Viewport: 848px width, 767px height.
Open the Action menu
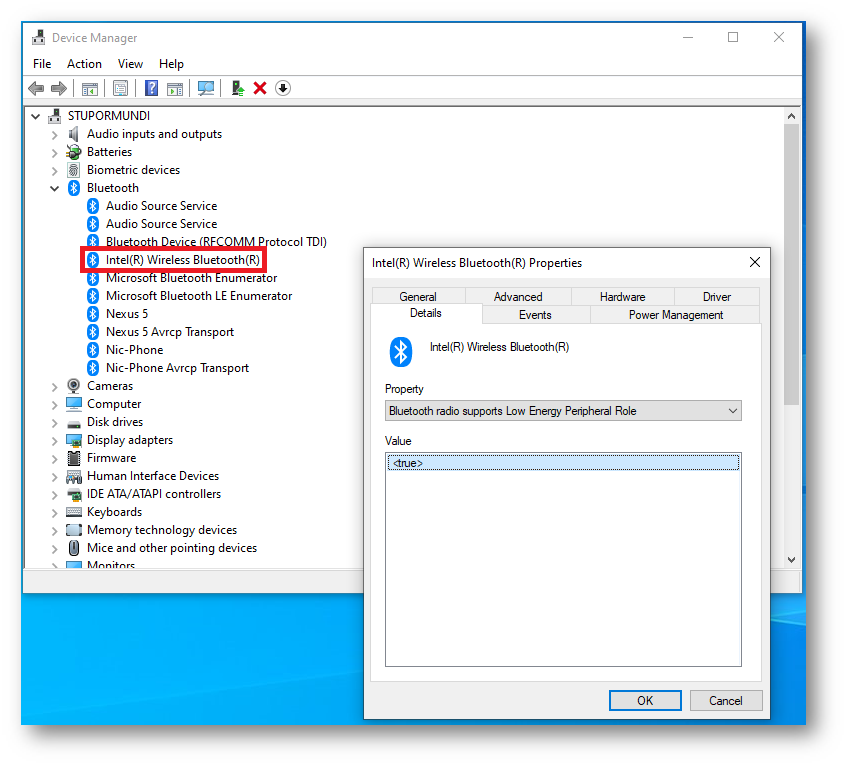84,64
